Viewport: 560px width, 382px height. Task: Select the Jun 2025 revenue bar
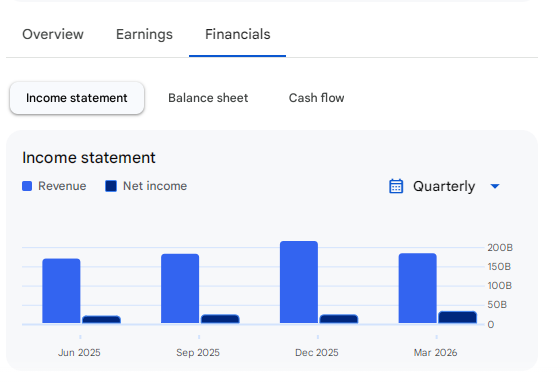tap(61, 291)
